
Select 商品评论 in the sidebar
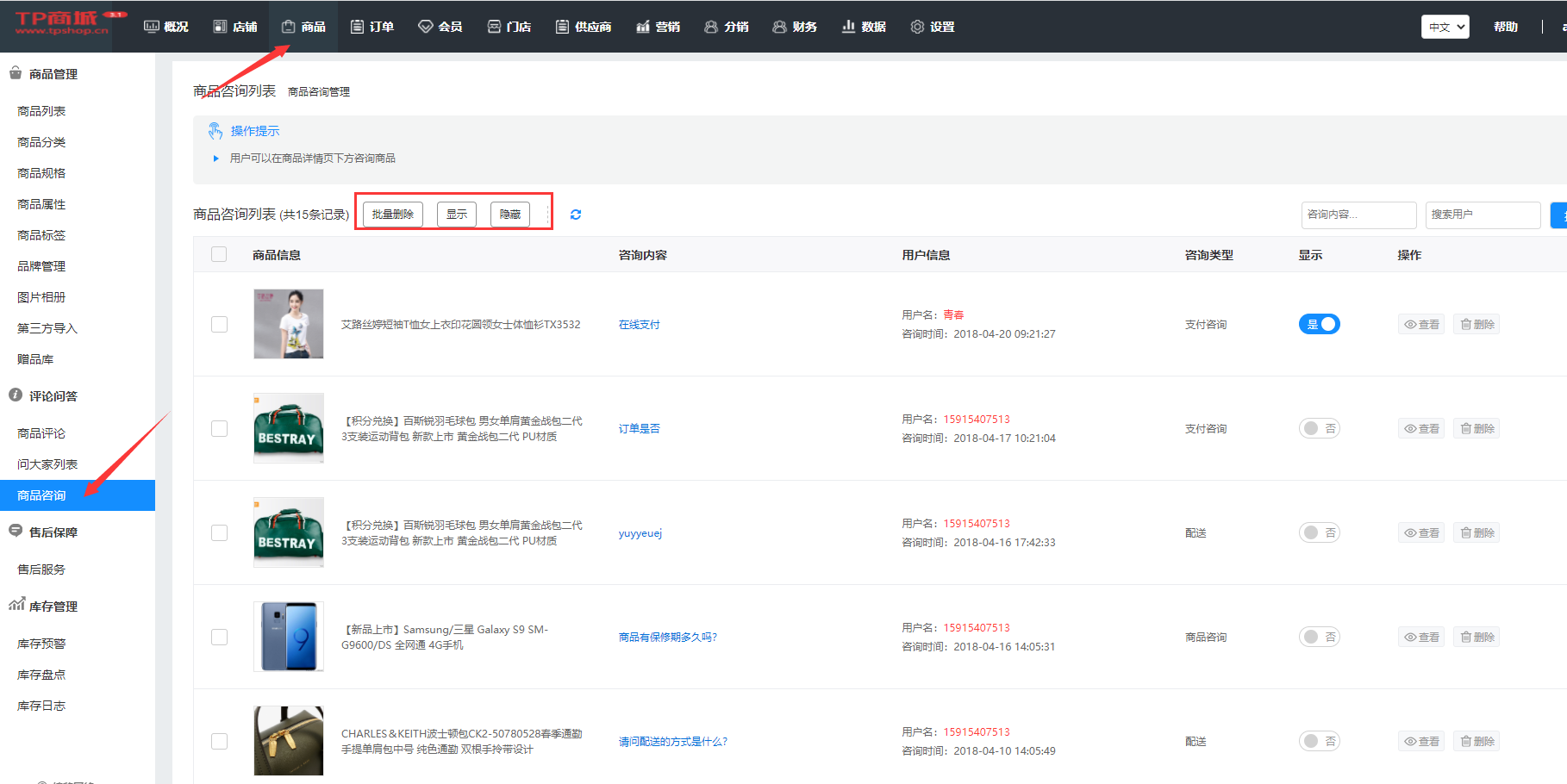tap(41, 433)
